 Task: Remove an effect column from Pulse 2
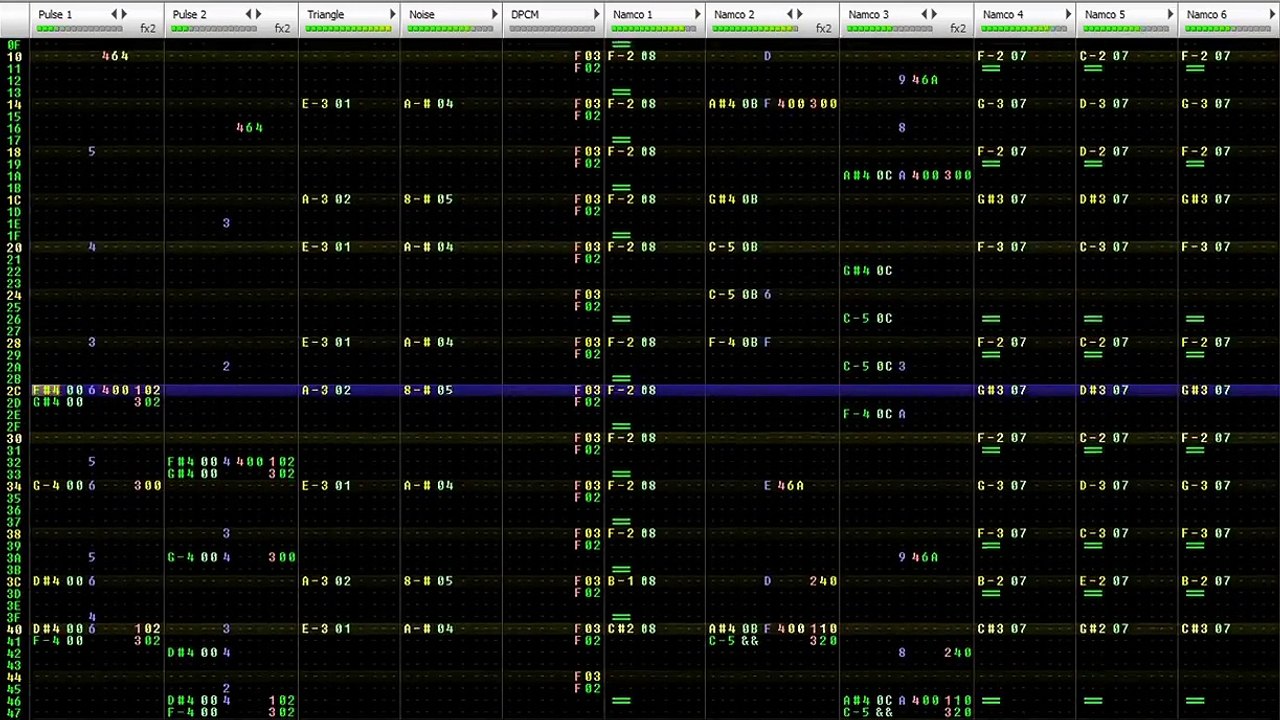tap(248, 14)
